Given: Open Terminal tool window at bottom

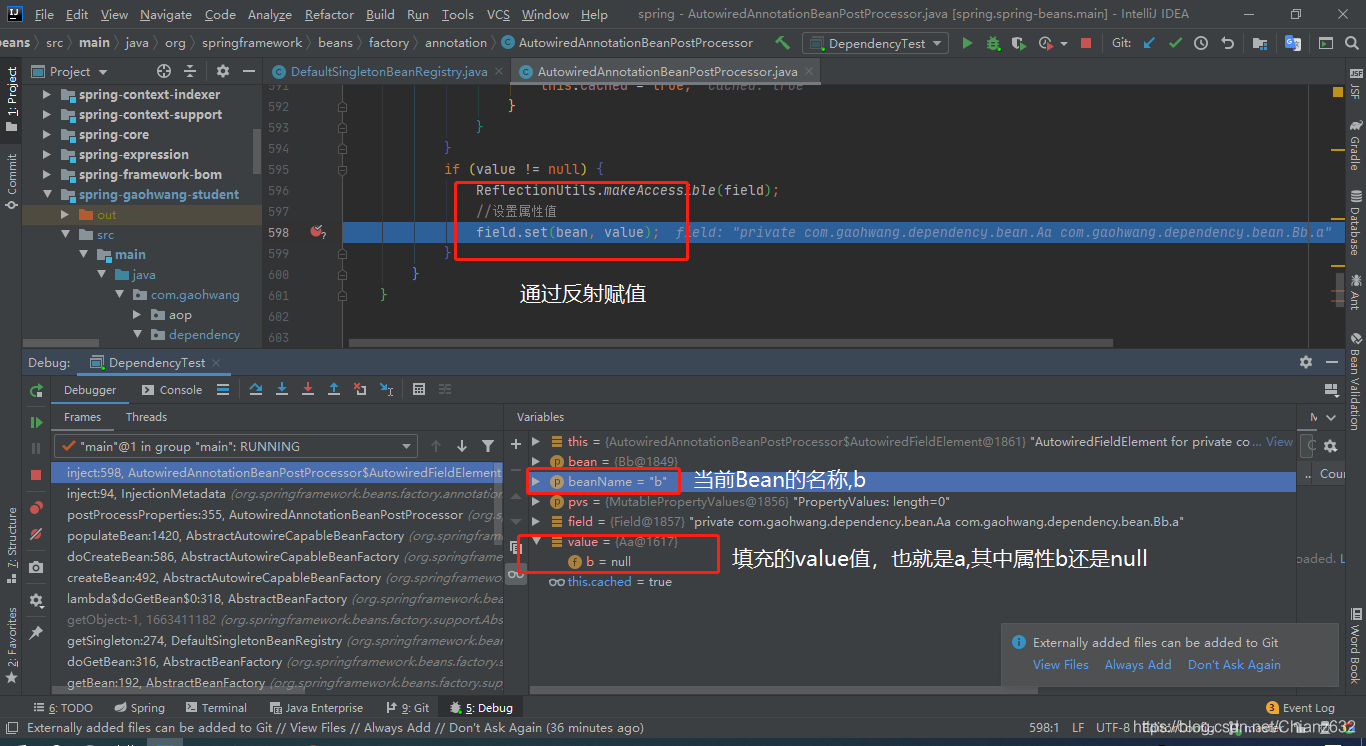Looking at the screenshot, I should [x=215, y=707].
